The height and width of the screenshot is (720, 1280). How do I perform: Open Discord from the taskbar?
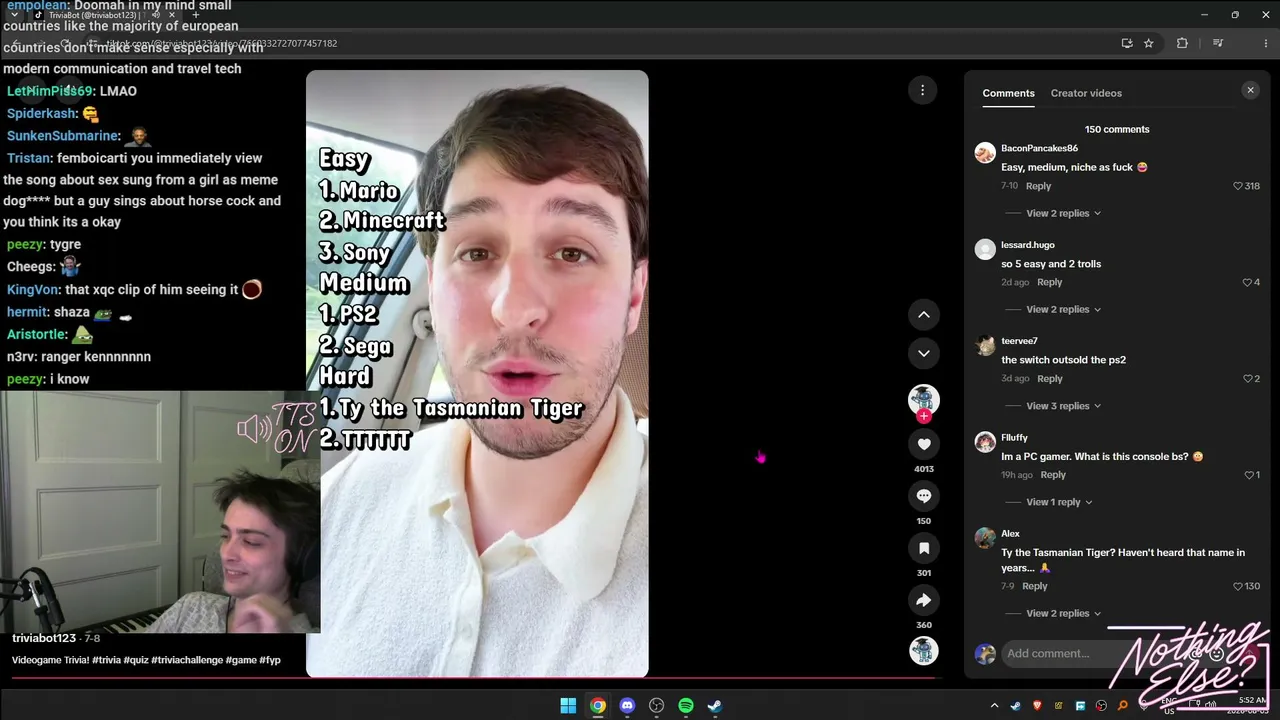tap(627, 706)
